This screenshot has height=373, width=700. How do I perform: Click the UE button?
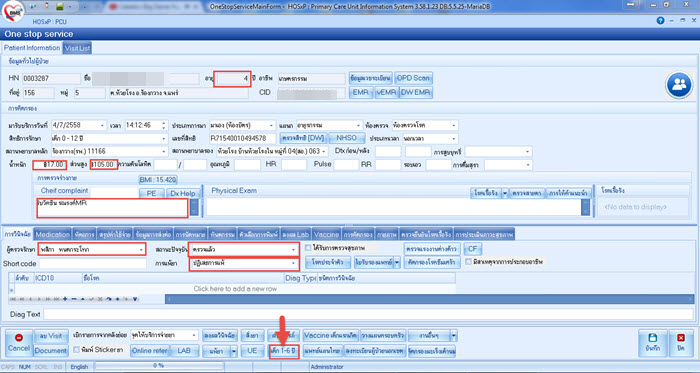252,351
